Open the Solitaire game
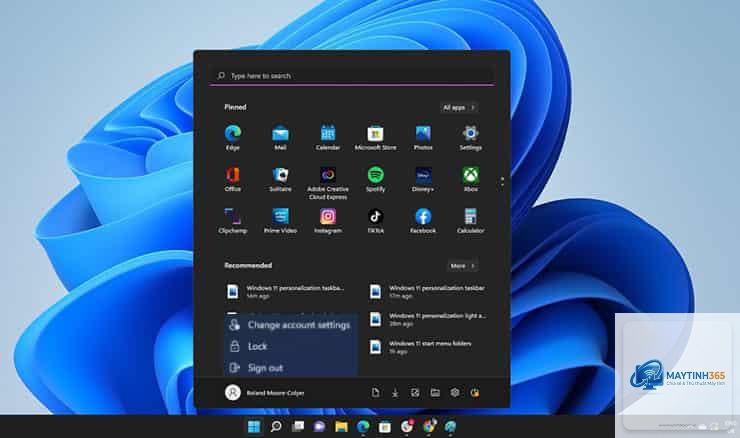The height and width of the screenshot is (438, 740). click(280, 179)
